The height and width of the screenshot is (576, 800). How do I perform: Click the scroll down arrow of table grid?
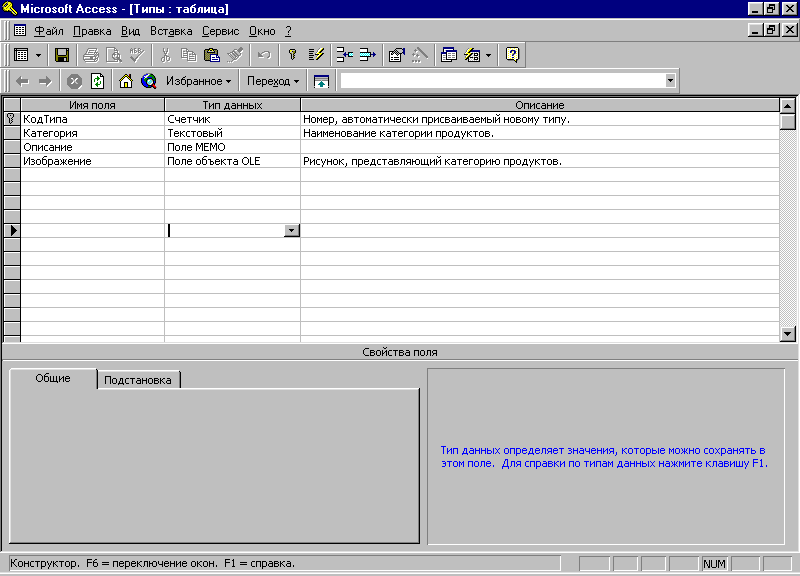point(787,334)
